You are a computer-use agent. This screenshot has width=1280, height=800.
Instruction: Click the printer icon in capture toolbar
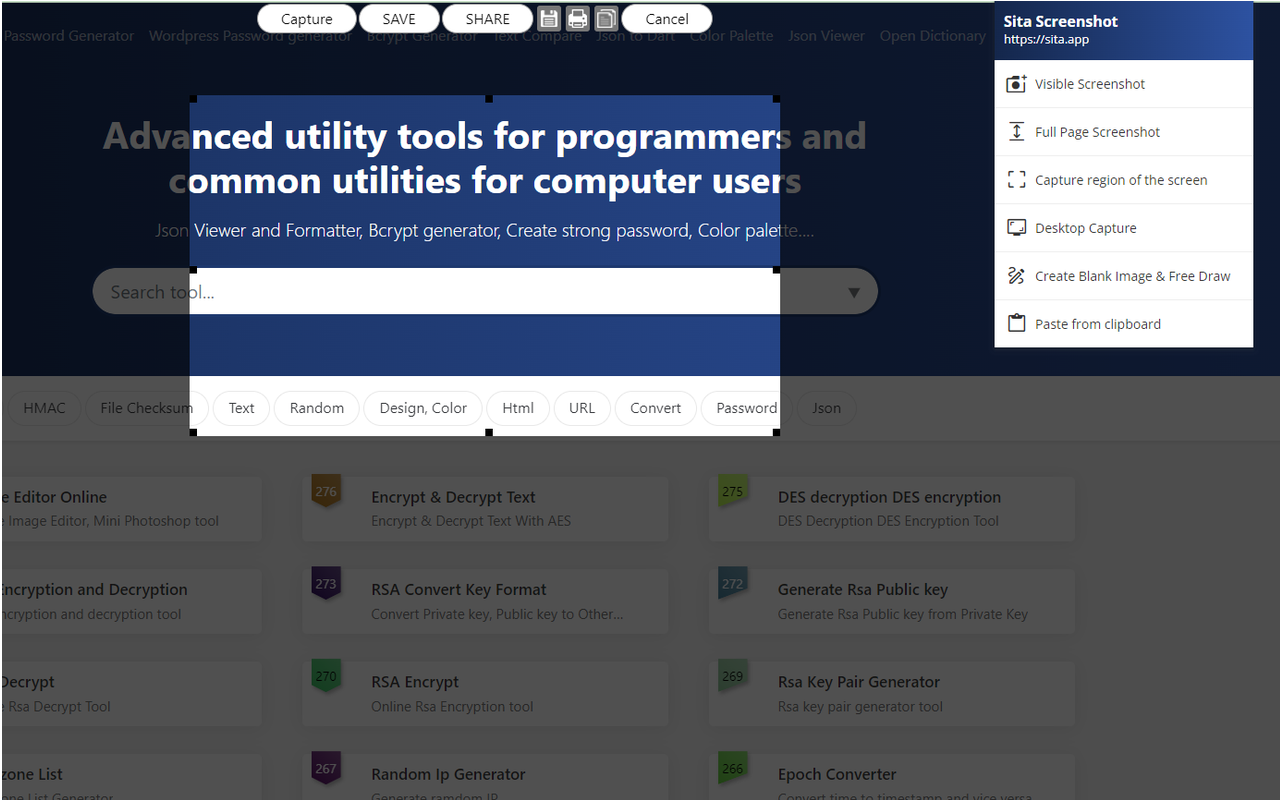tap(577, 19)
